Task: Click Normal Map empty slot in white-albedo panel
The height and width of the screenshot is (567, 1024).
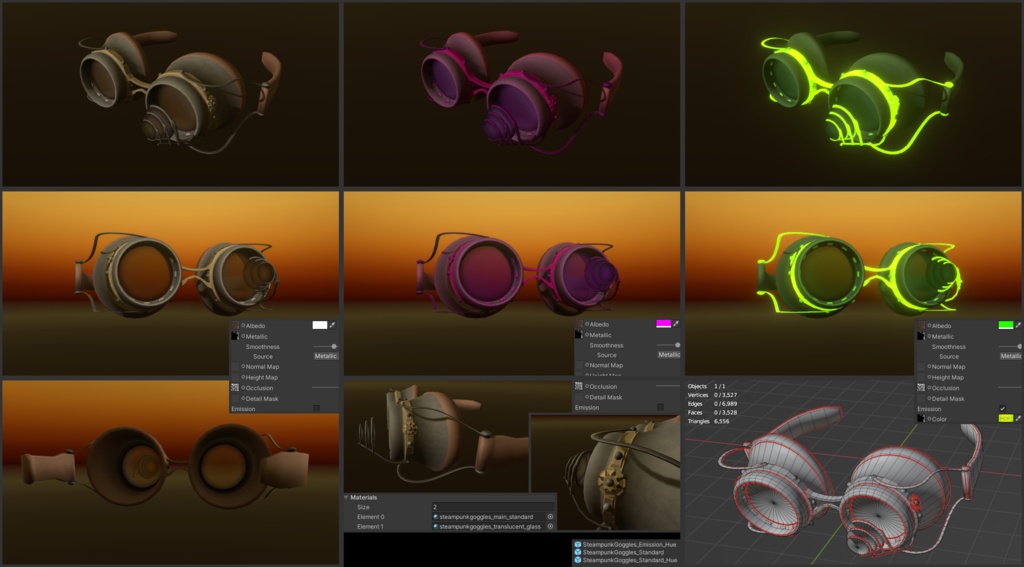Action: pos(235,366)
